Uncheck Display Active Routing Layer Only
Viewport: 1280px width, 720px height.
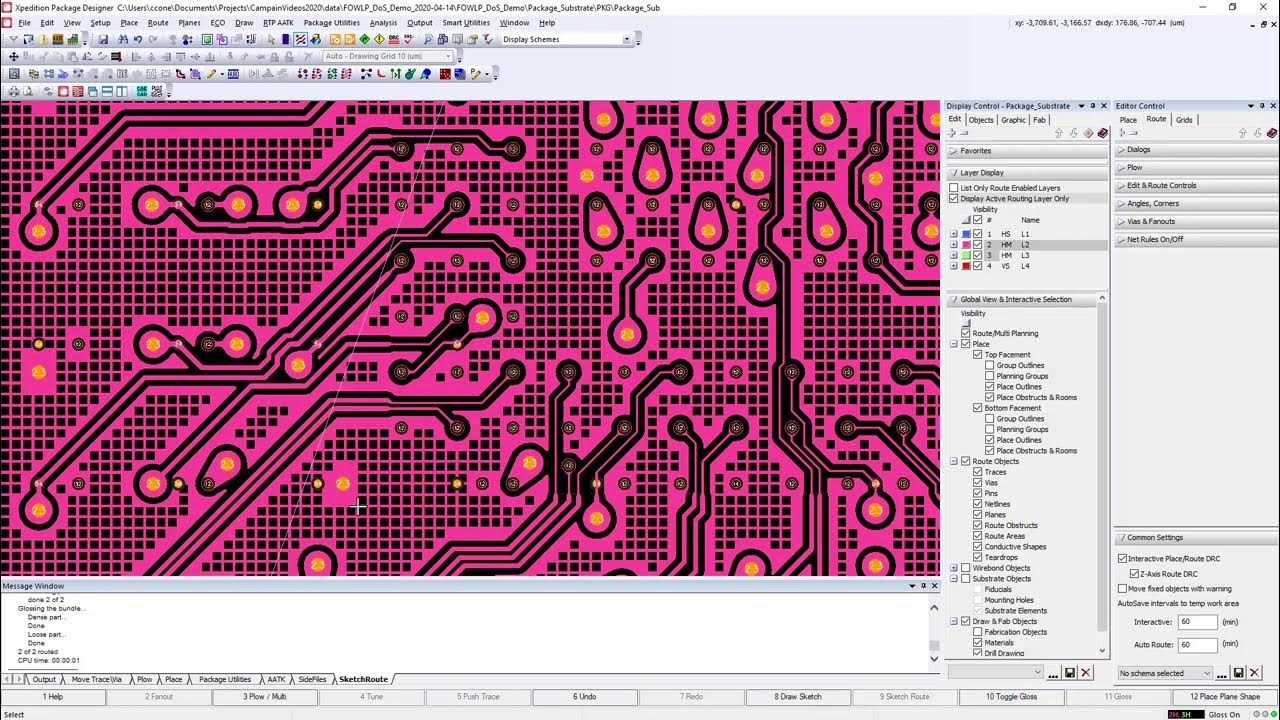coord(954,199)
